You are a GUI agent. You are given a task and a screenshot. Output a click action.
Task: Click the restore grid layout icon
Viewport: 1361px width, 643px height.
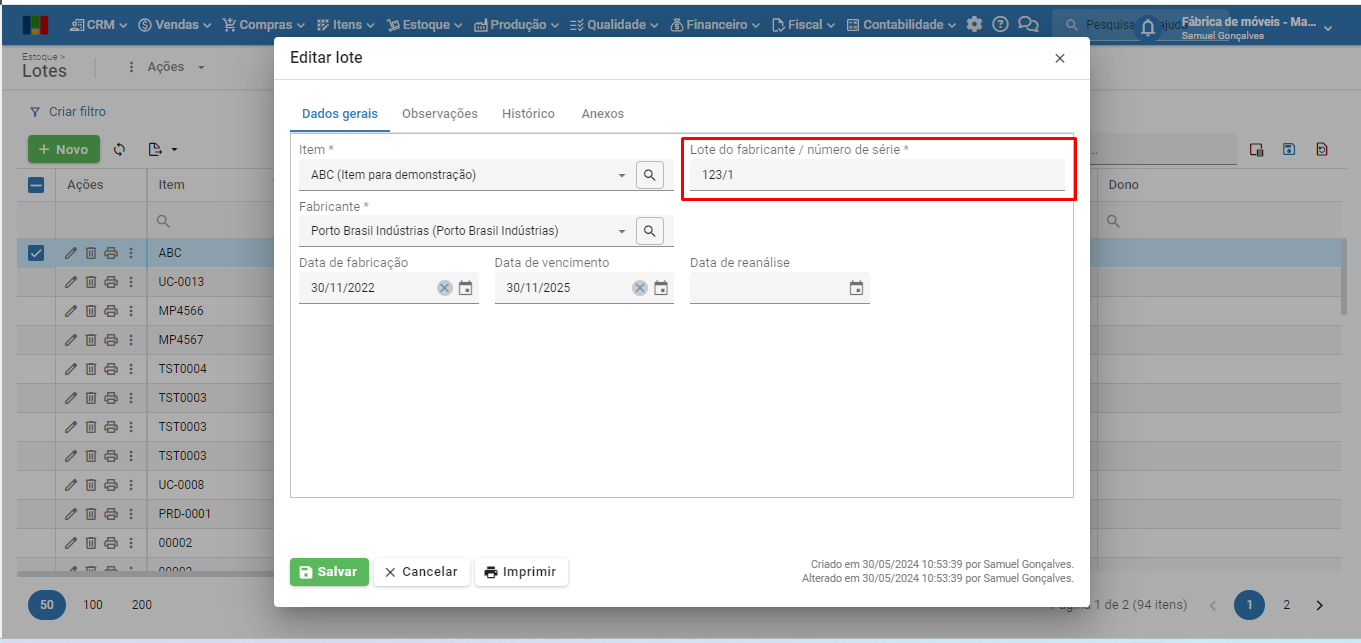click(x=1322, y=149)
